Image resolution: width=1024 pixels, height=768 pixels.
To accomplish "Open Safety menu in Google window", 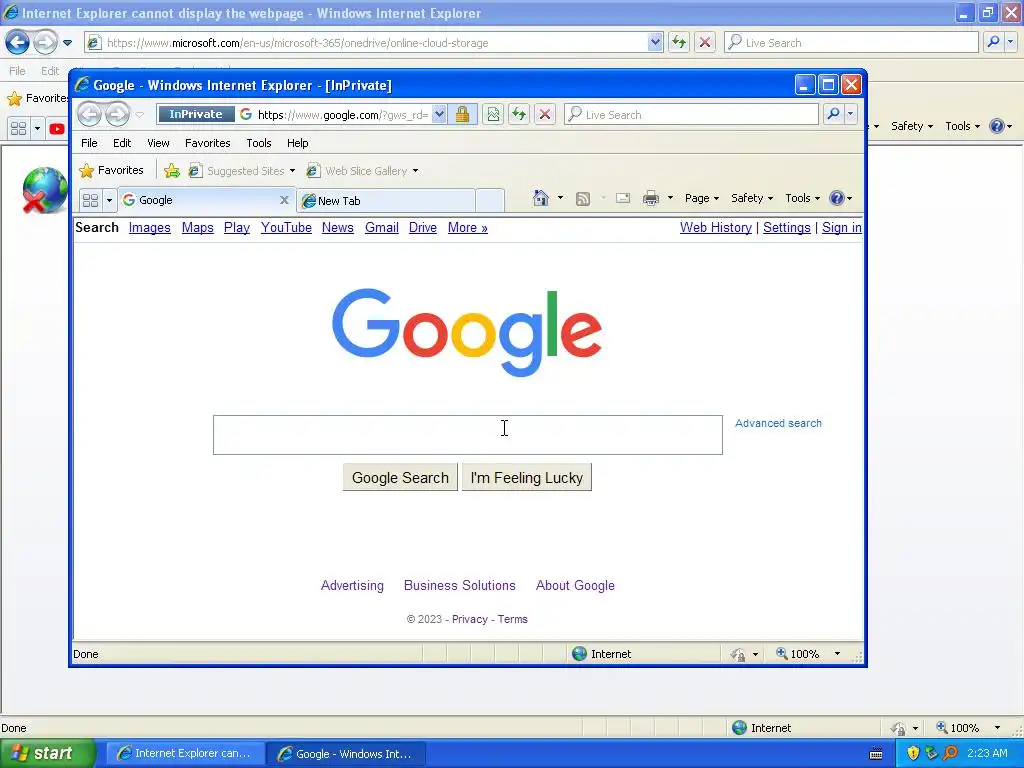I will pyautogui.click(x=752, y=198).
